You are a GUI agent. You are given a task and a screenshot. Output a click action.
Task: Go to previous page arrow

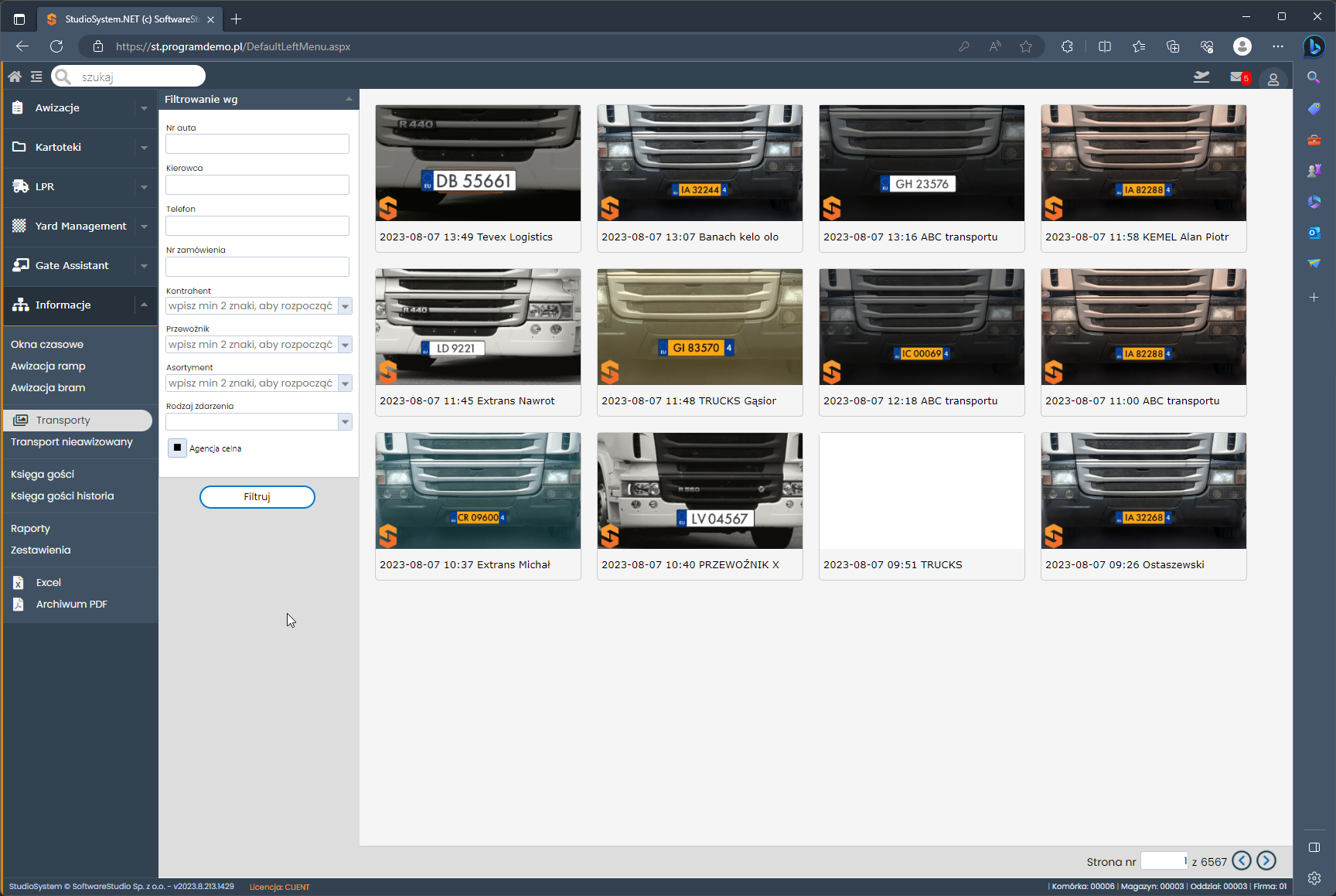1242,860
